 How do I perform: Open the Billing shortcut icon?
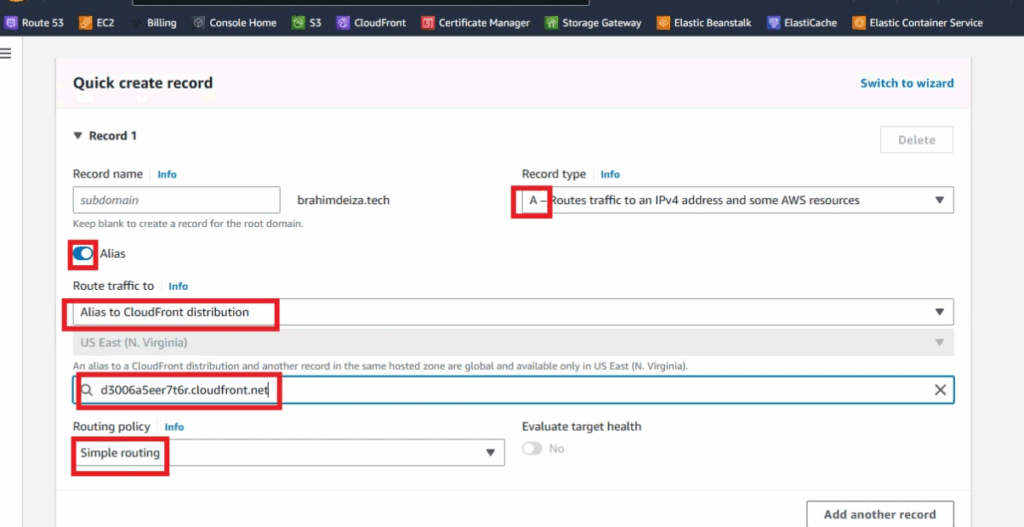pyautogui.click(x=135, y=23)
